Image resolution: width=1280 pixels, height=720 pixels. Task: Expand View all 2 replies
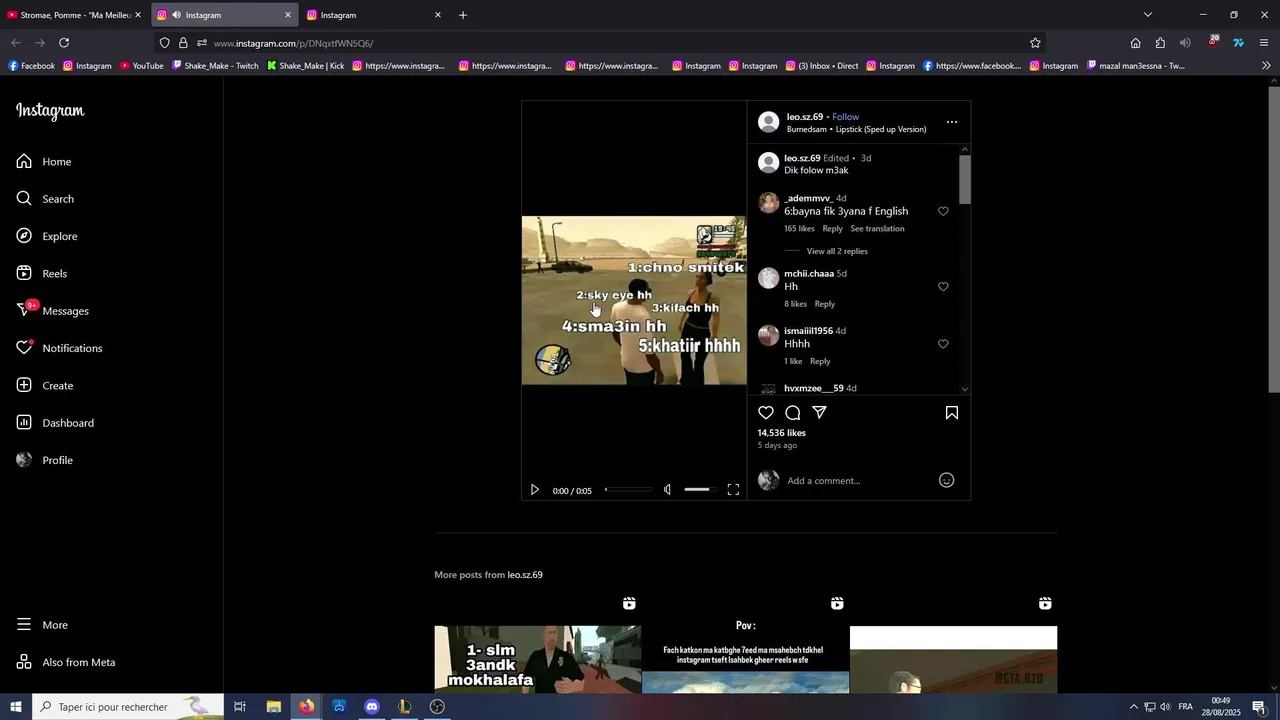point(837,252)
